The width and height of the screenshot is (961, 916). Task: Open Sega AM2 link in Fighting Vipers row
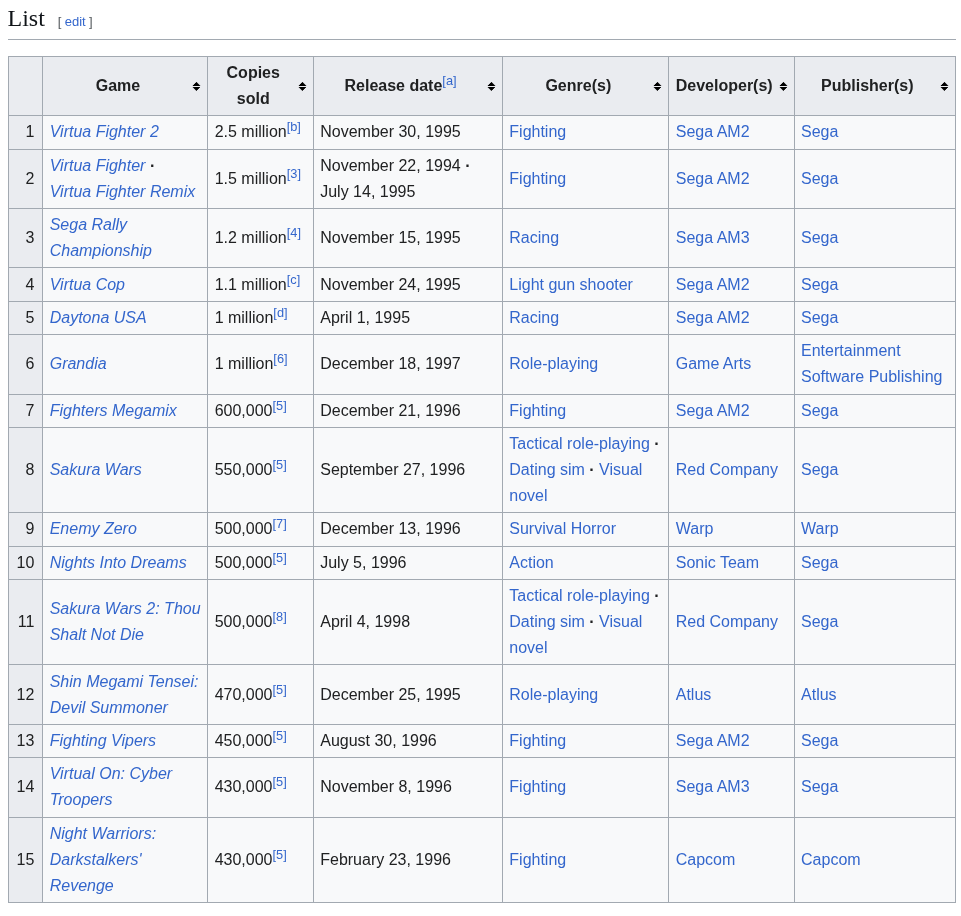click(713, 741)
